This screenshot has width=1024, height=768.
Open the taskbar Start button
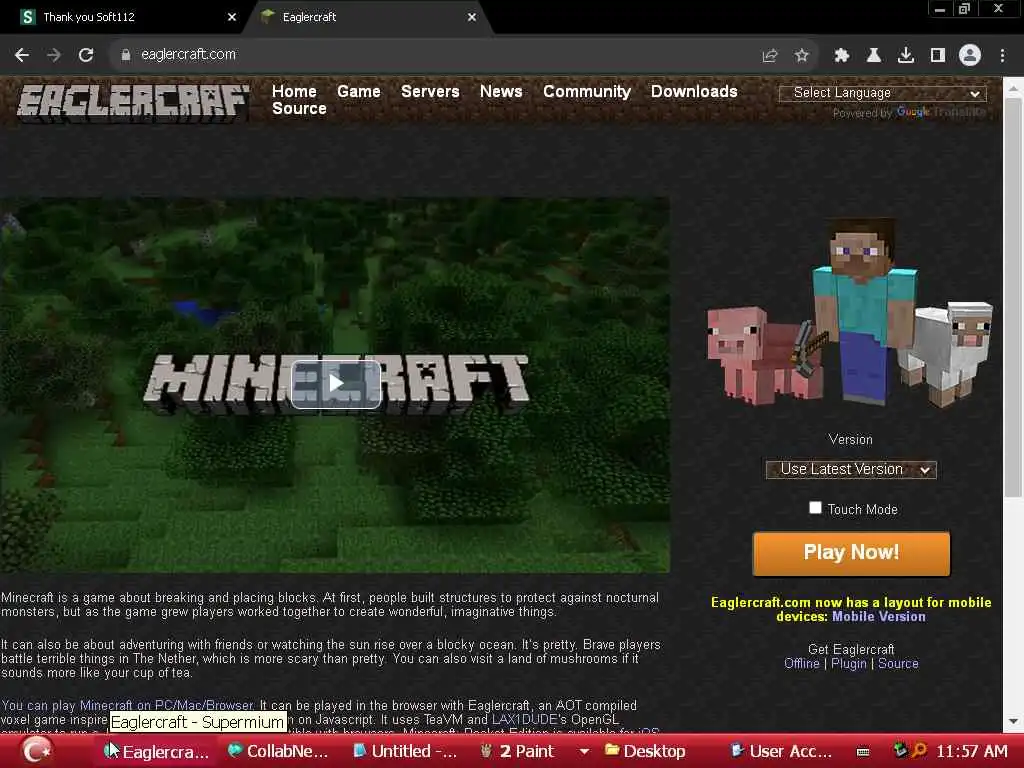(36, 751)
